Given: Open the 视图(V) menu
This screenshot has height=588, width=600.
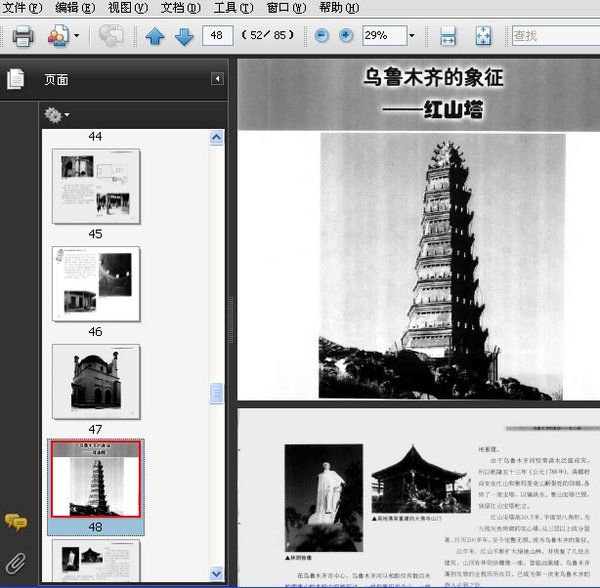Looking at the screenshot, I should [128, 8].
